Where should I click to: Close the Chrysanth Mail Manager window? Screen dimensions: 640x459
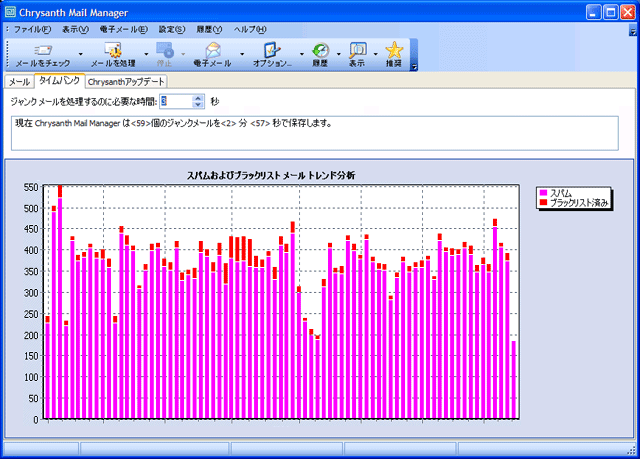628,12
